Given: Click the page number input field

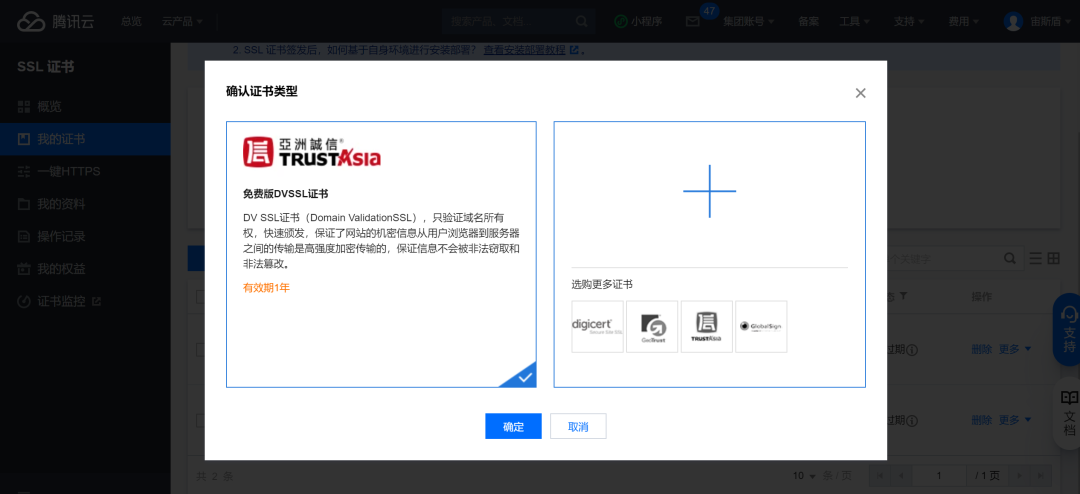Looking at the screenshot, I should click(937, 475).
